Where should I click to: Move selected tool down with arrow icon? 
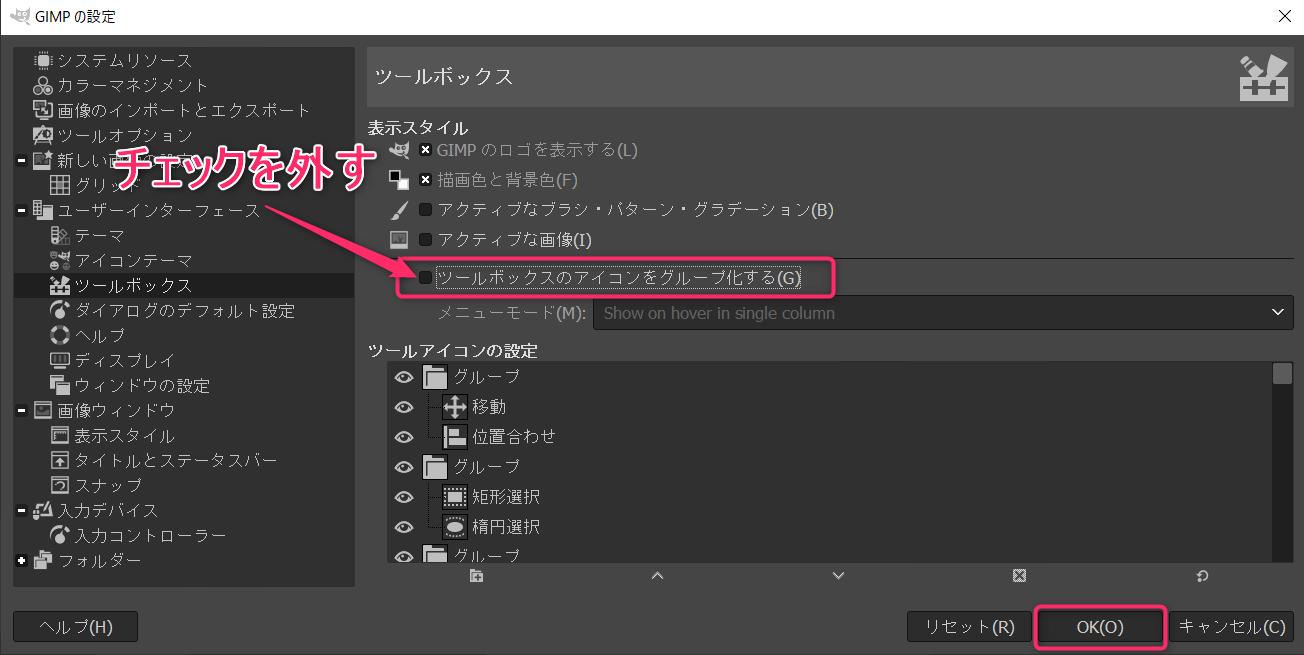(x=838, y=576)
